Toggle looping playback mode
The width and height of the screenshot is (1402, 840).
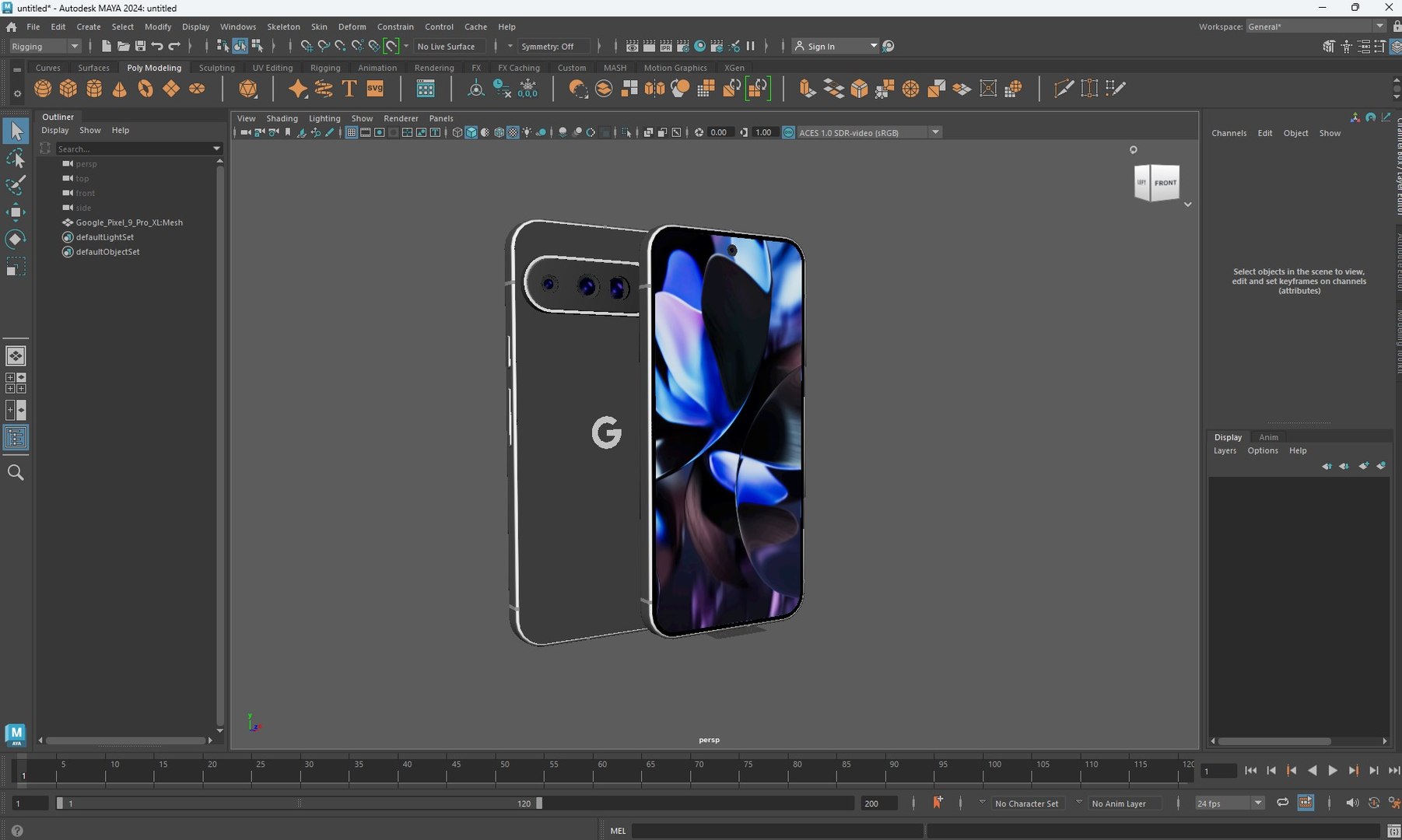(1282, 803)
